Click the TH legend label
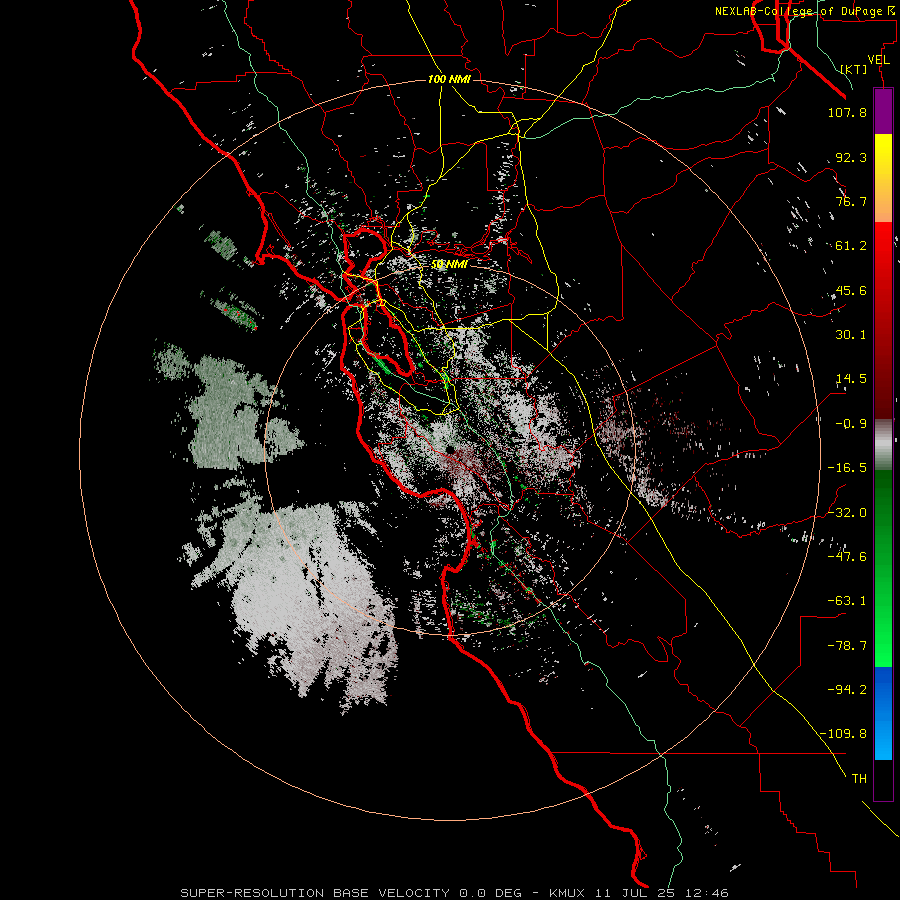900x900 pixels. (859, 778)
